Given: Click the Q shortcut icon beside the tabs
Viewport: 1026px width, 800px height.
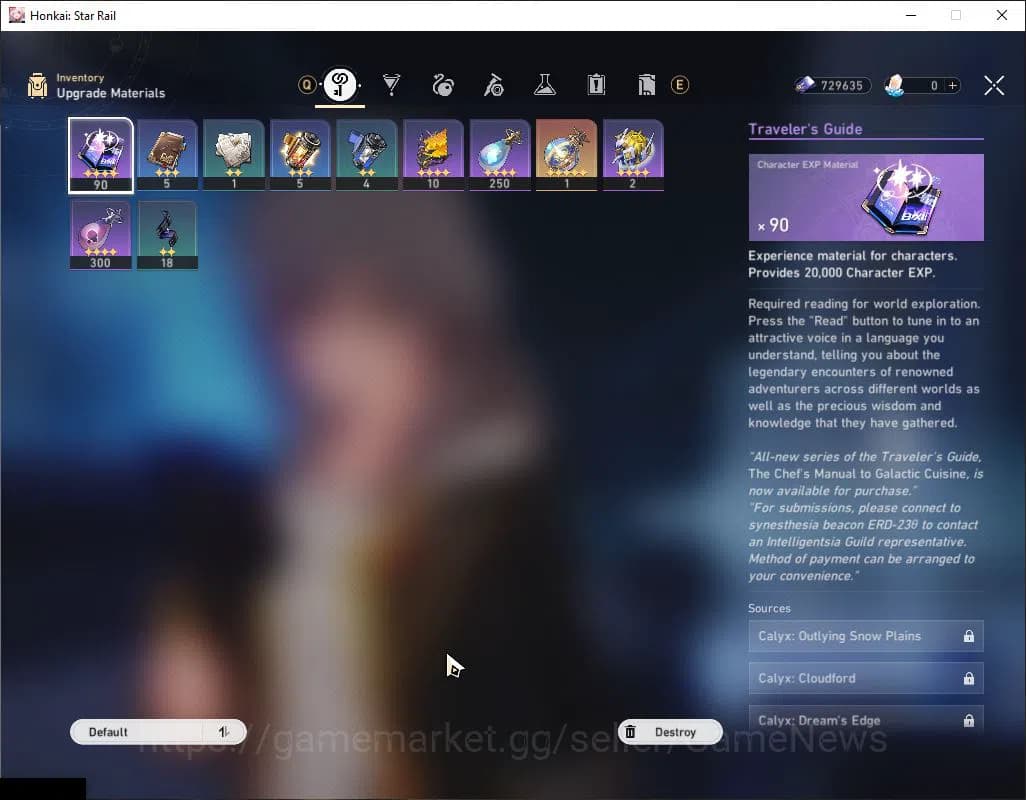Looking at the screenshot, I should click(308, 85).
